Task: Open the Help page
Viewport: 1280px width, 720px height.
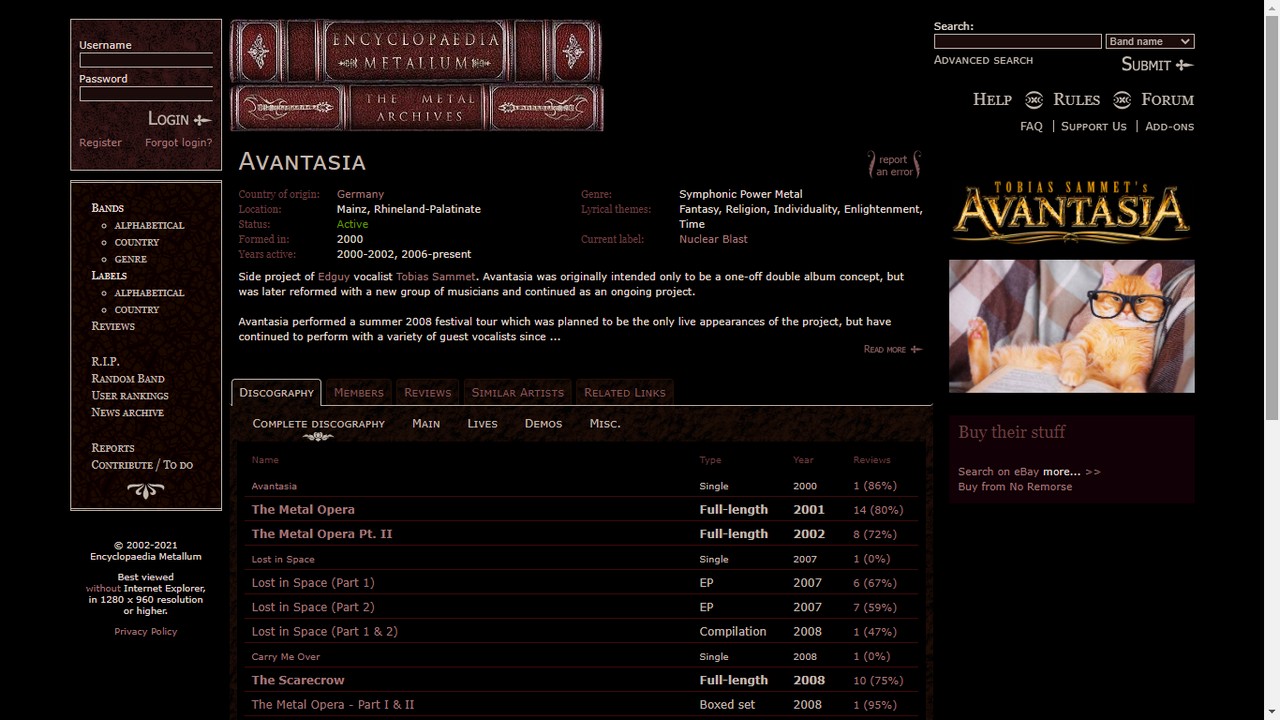Action: [992, 99]
